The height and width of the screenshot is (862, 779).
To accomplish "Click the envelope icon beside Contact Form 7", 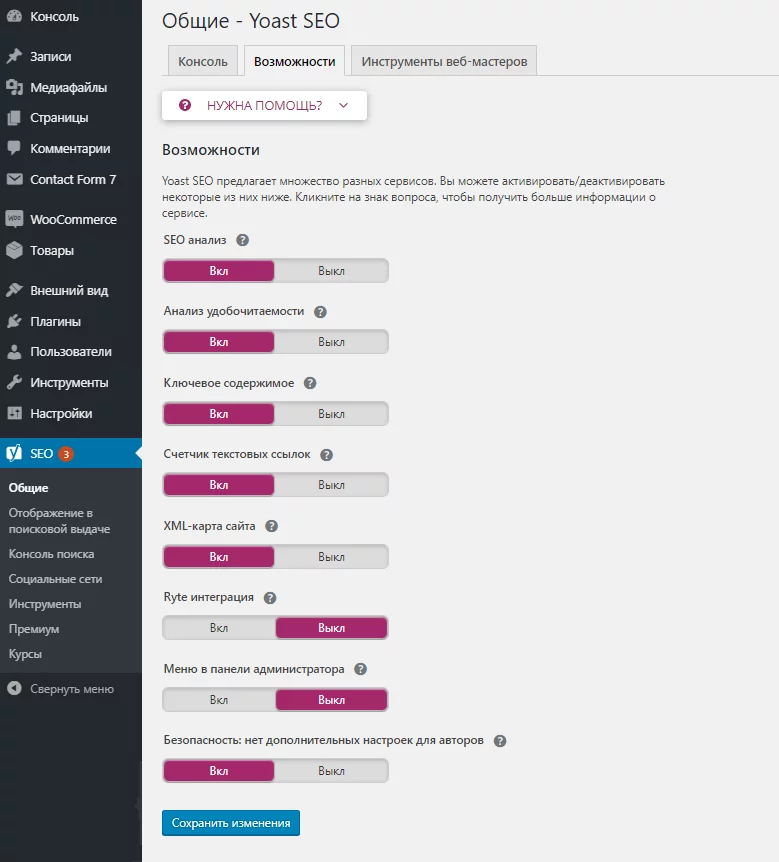I will tap(14, 179).
